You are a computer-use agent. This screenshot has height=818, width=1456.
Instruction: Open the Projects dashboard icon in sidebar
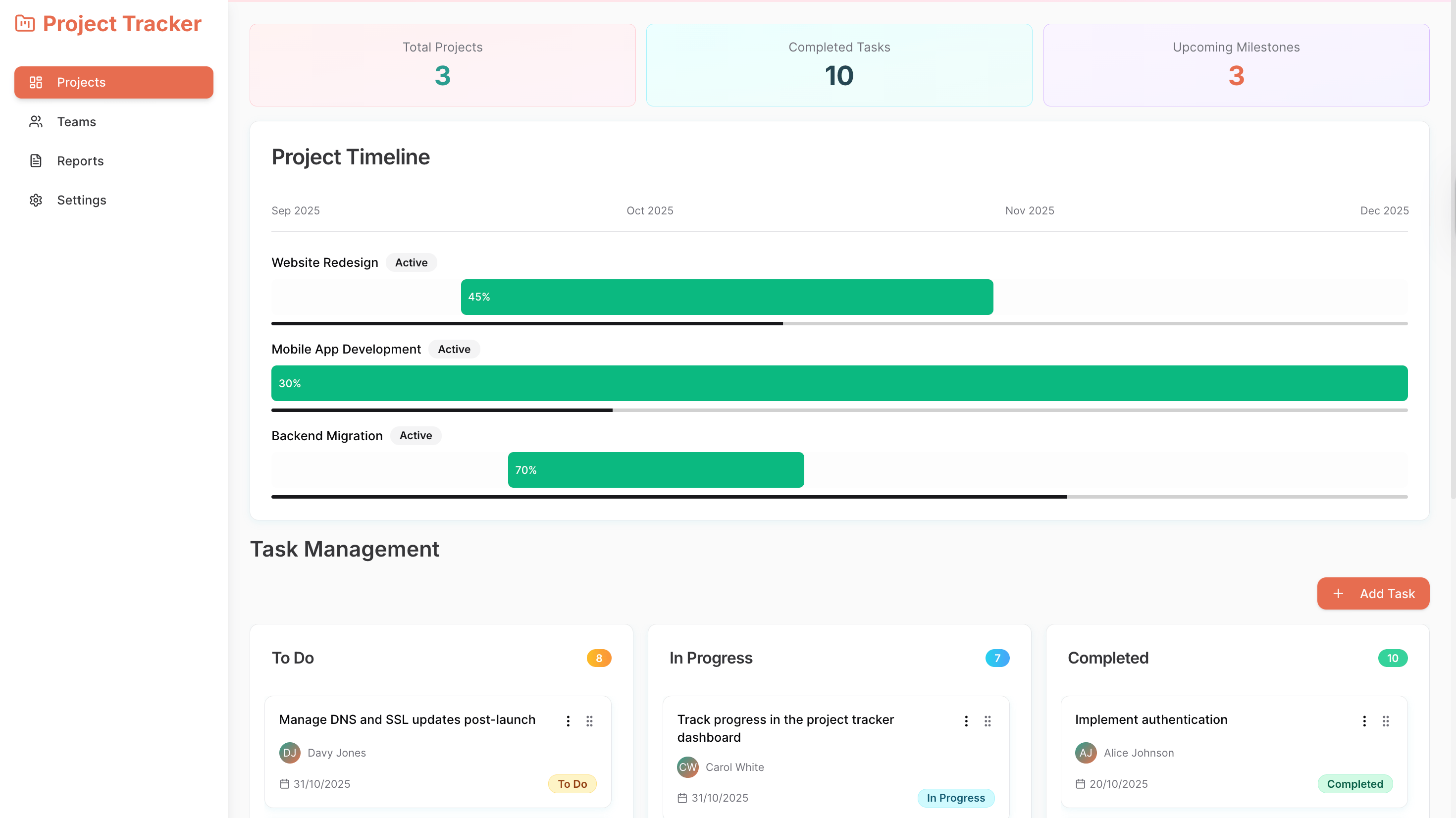[x=36, y=83]
